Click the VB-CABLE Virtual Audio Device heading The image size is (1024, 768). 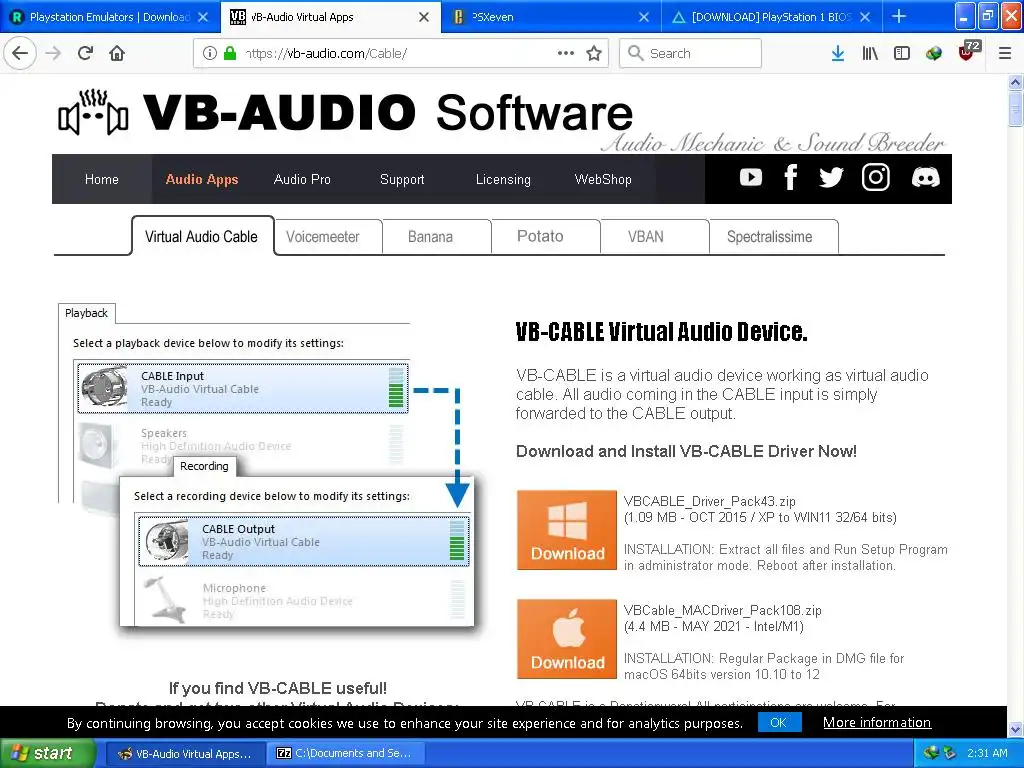(x=662, y=332)
